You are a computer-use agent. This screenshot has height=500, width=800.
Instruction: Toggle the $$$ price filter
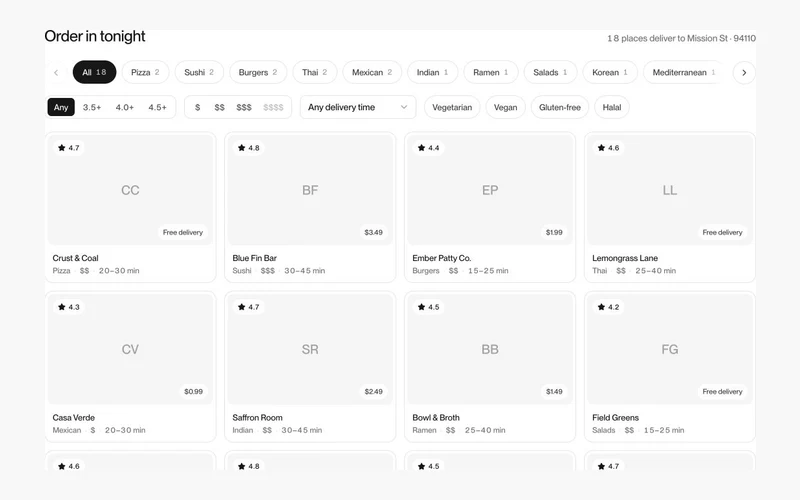coord(244,107)
